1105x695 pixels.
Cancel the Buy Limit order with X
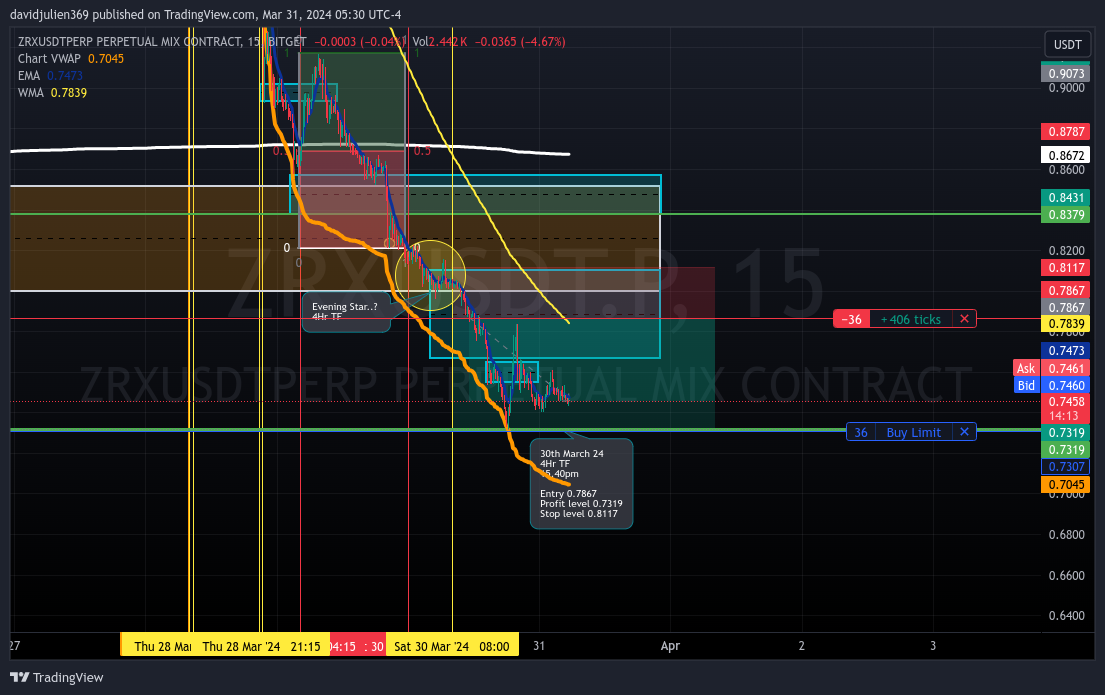pyautogui.click(x=964, y=432)
